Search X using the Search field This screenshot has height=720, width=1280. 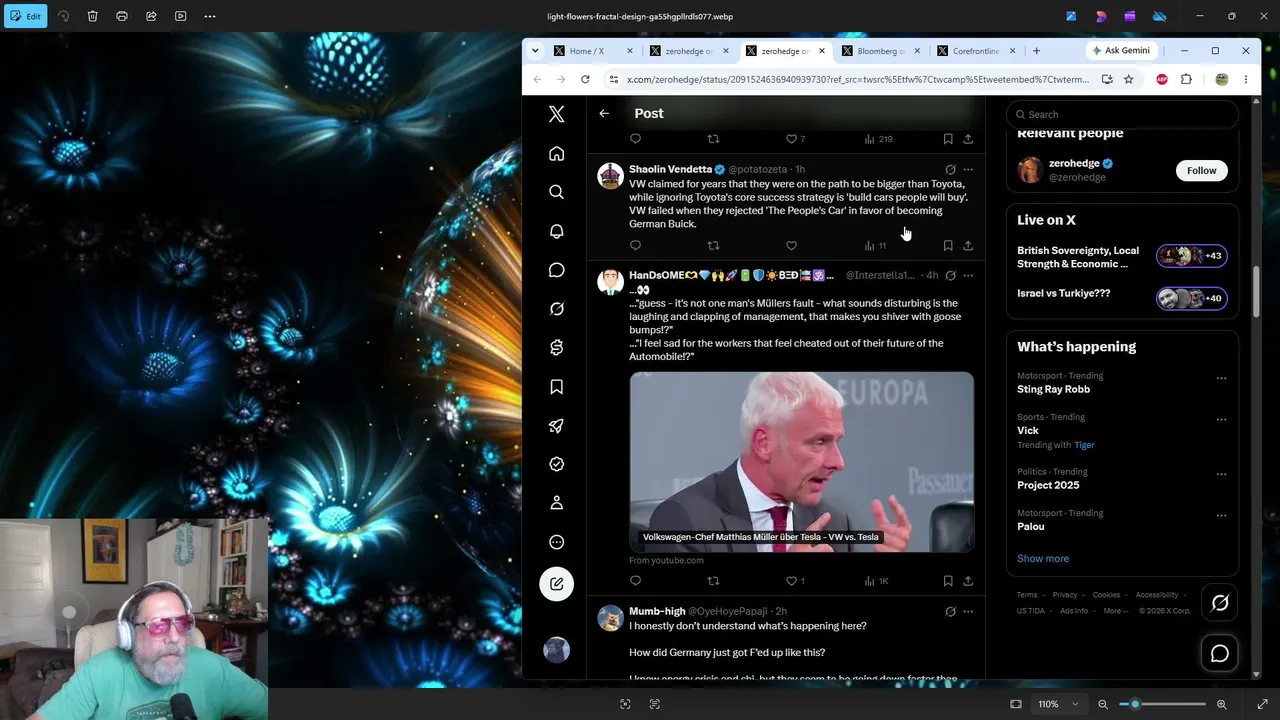tap(1122, 114)
